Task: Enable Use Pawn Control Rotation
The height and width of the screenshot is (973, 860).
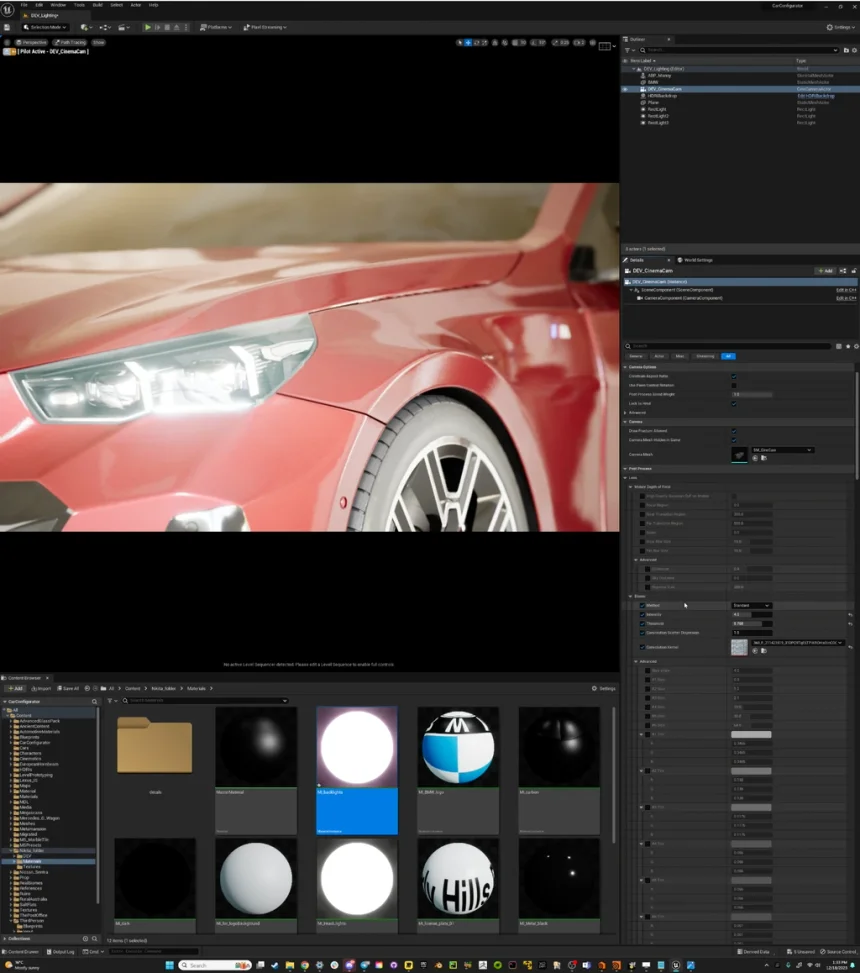Action: tap(733, 384)
